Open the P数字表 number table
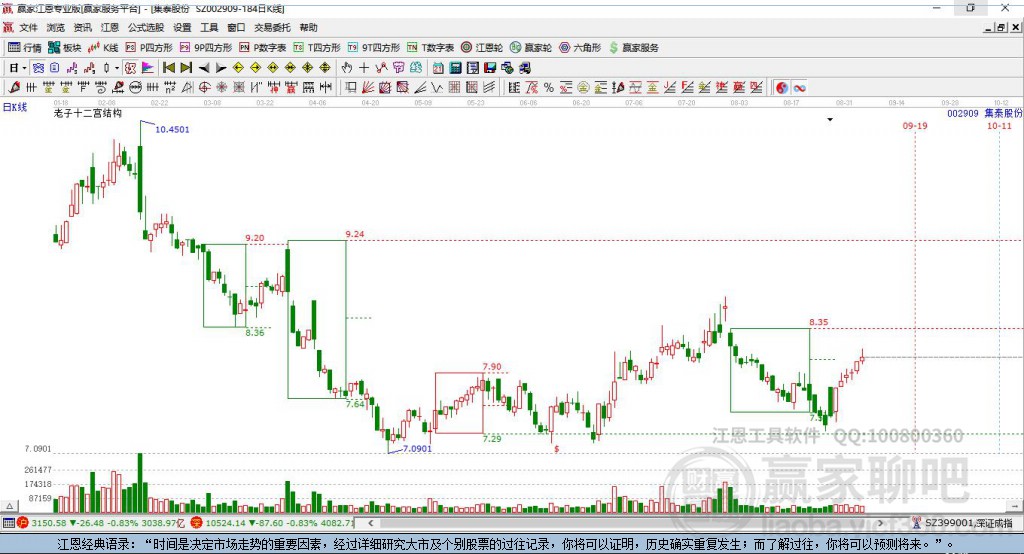 [x=263, y=48]
